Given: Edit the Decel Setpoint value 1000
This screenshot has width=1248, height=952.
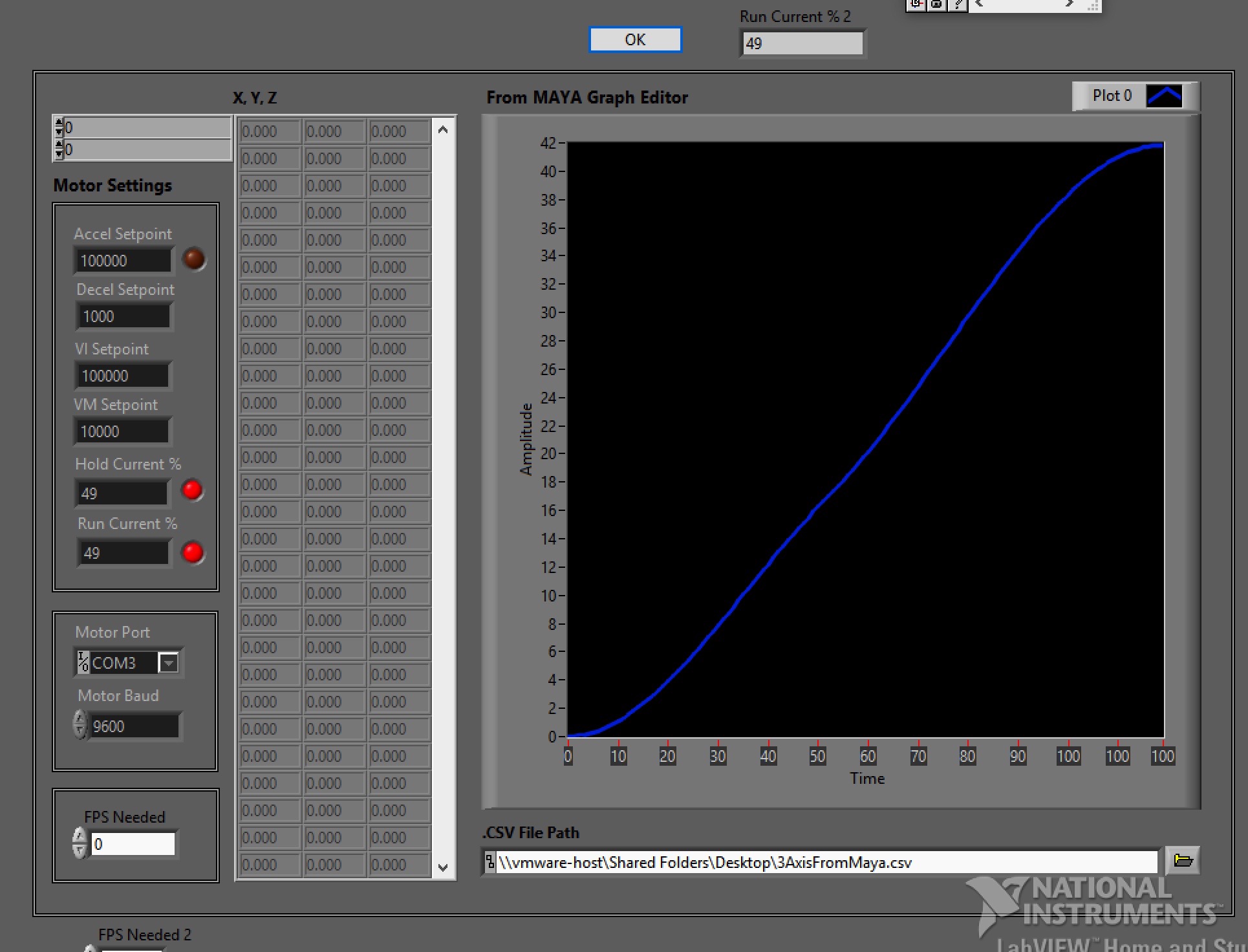Looking at the screenshot, I should [x=124, y=316].
